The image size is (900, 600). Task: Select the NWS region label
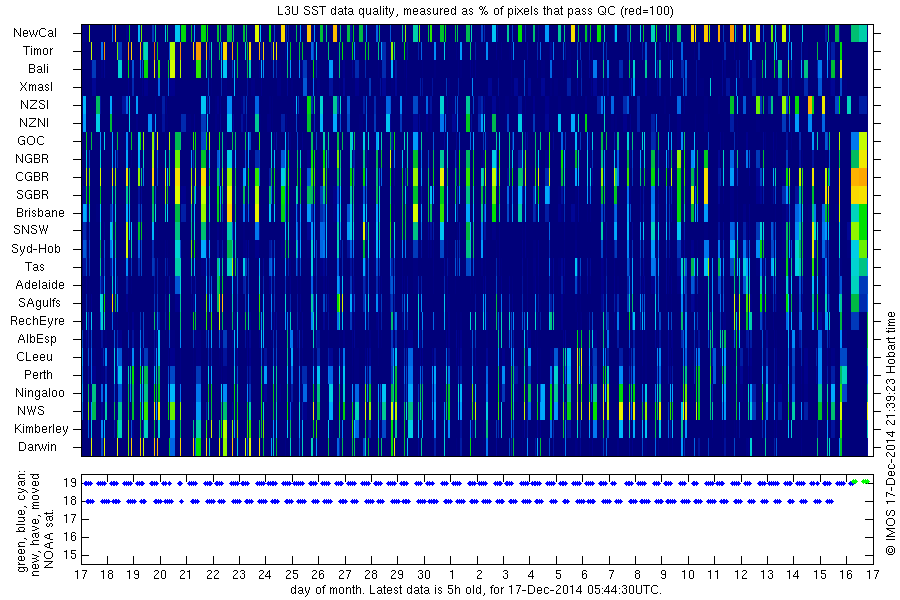(31, 411)
